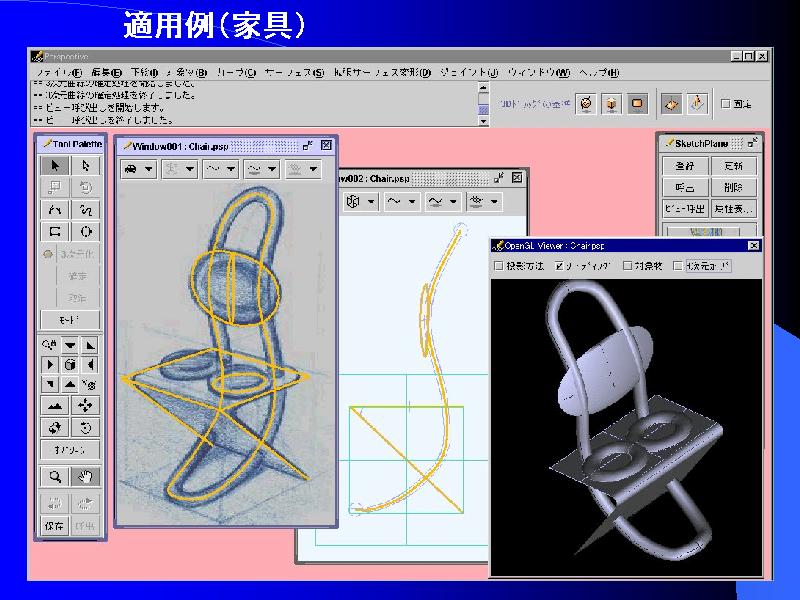The width and height of the screenshot is (800, 600).
Task: Tick the checkbox at the main toolbar's right end
Action: pos(725,103)
